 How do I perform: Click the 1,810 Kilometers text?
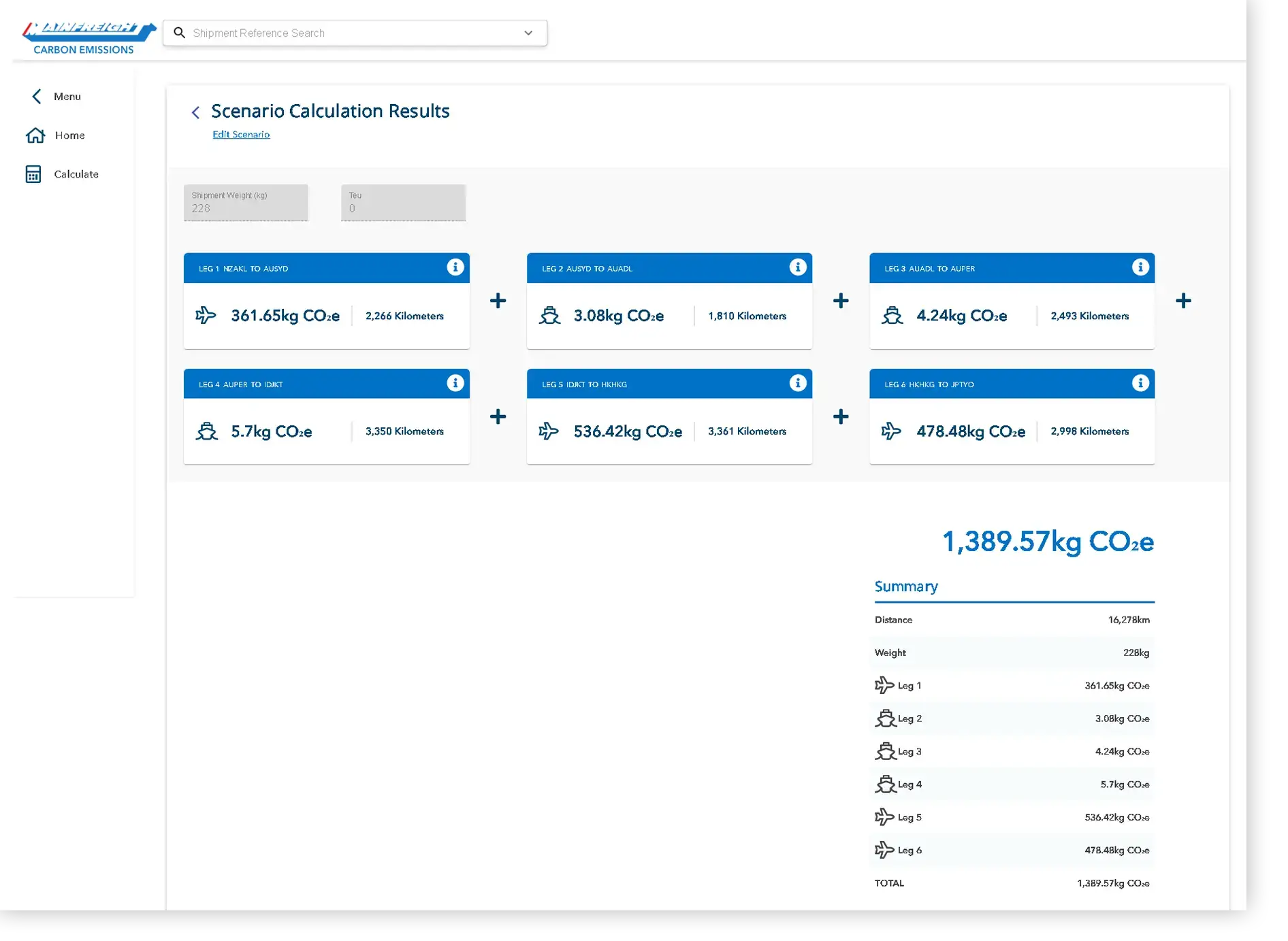click(x=747, y=316)
